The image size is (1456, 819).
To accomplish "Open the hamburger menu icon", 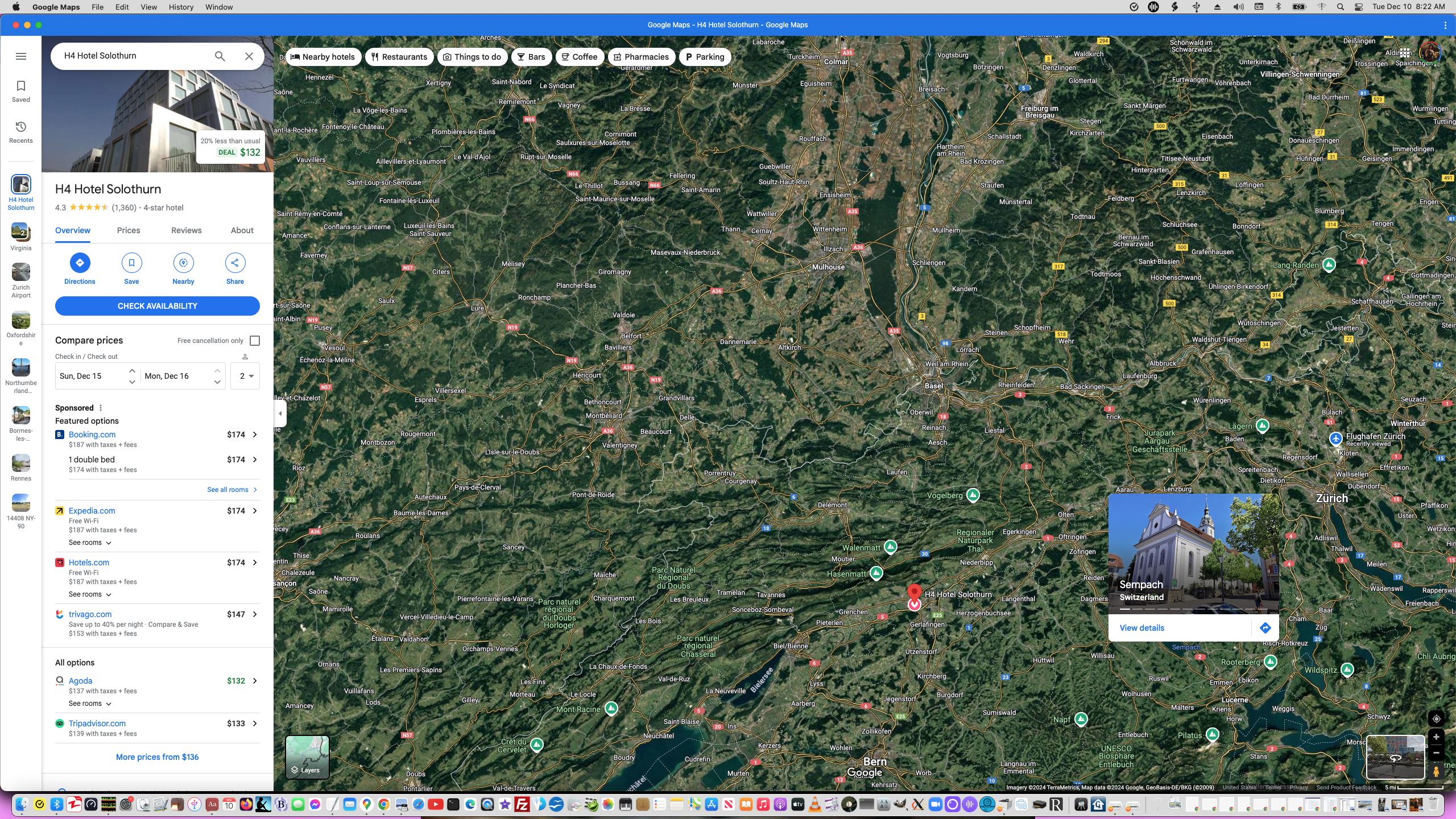I will coord(21,56).
